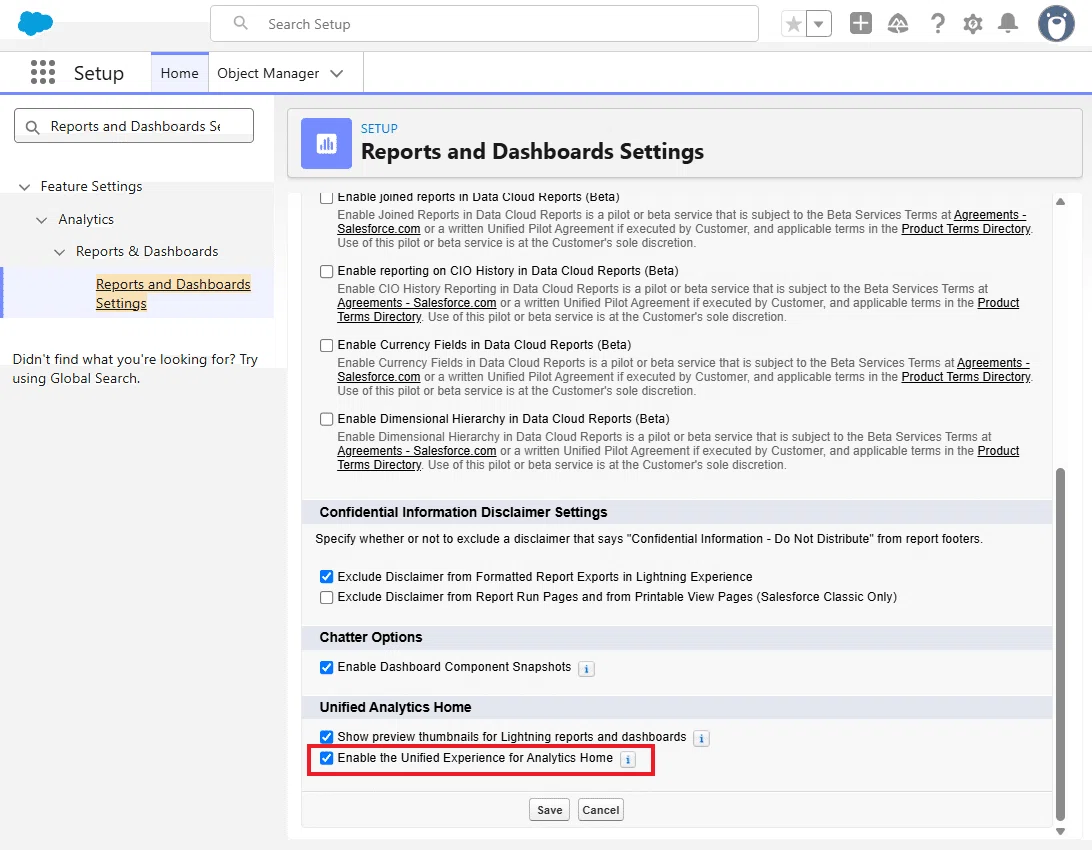The height and width of the screenshot is (850, 1092).
Task: Uncheck Exclude Disclaimer from Formatted Report Exports
Action: tap(326, 576)
